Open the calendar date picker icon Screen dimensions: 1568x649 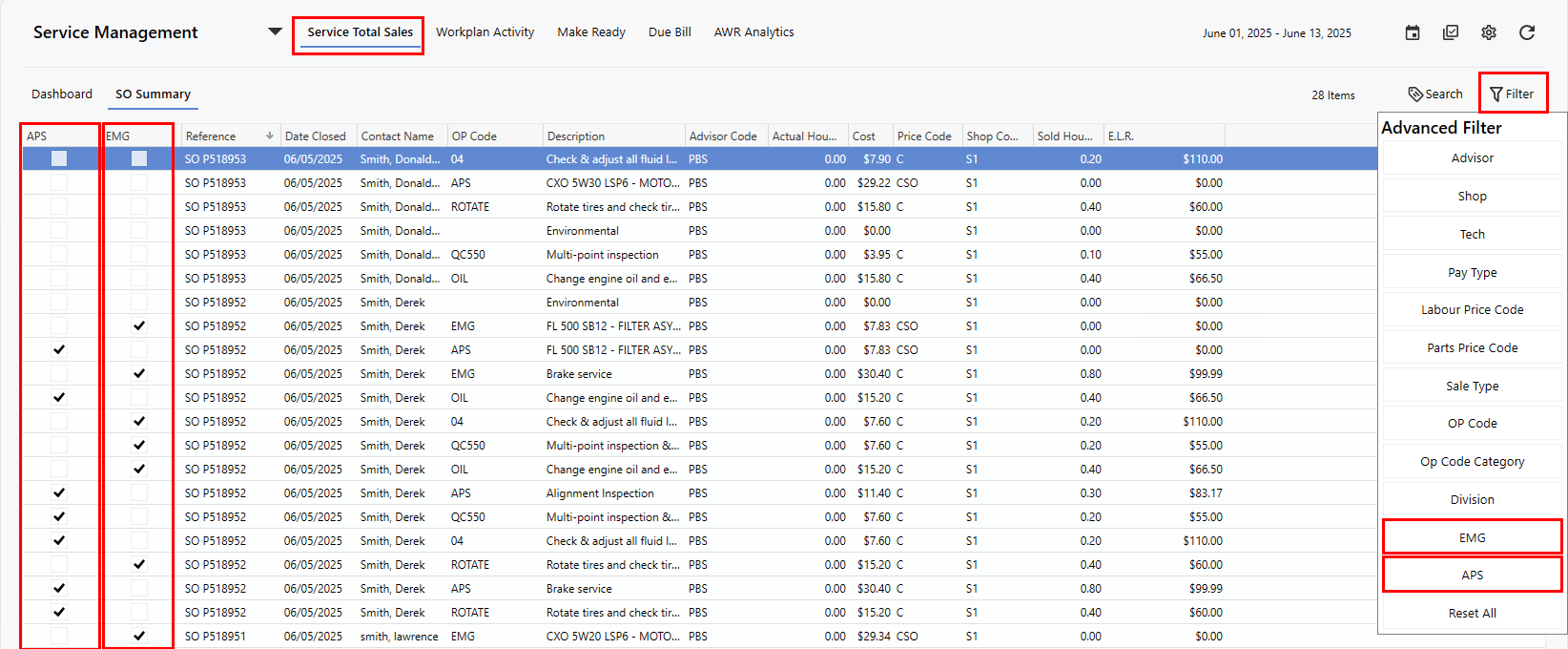(x=1413, y=32)
